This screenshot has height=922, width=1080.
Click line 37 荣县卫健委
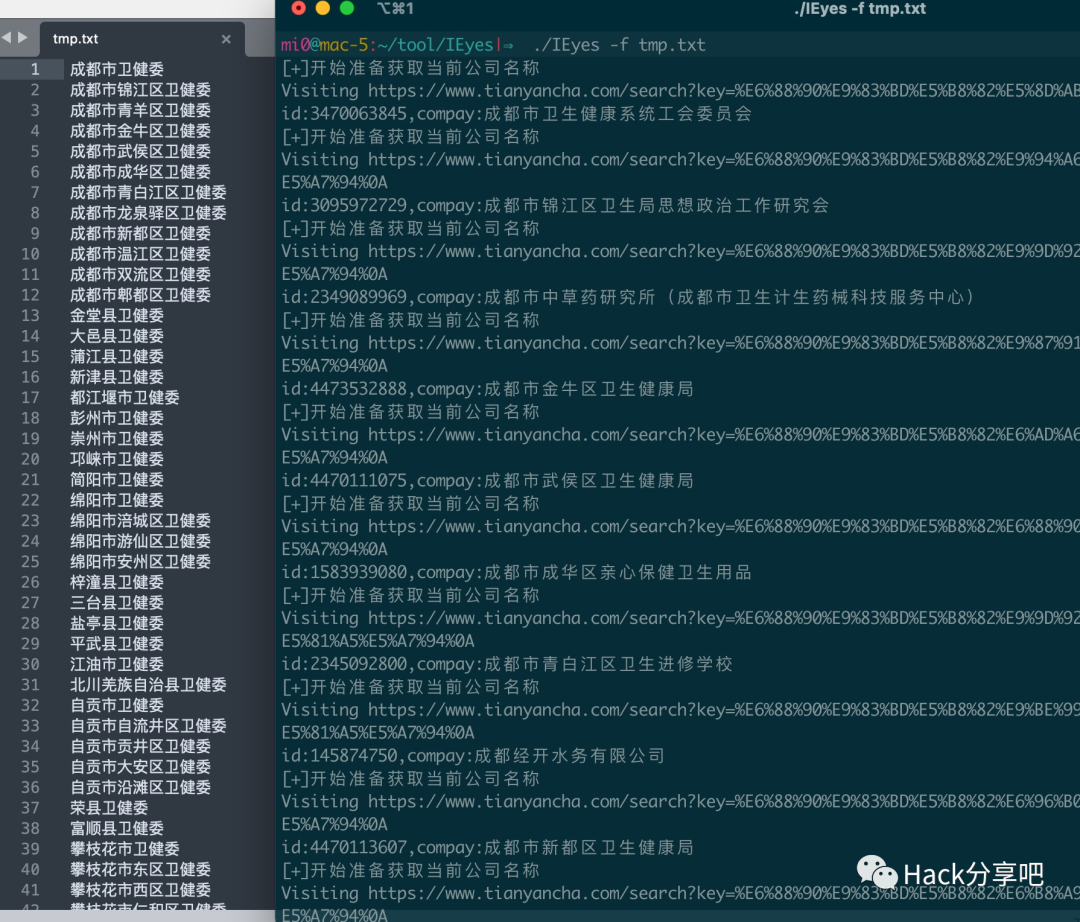109,808
